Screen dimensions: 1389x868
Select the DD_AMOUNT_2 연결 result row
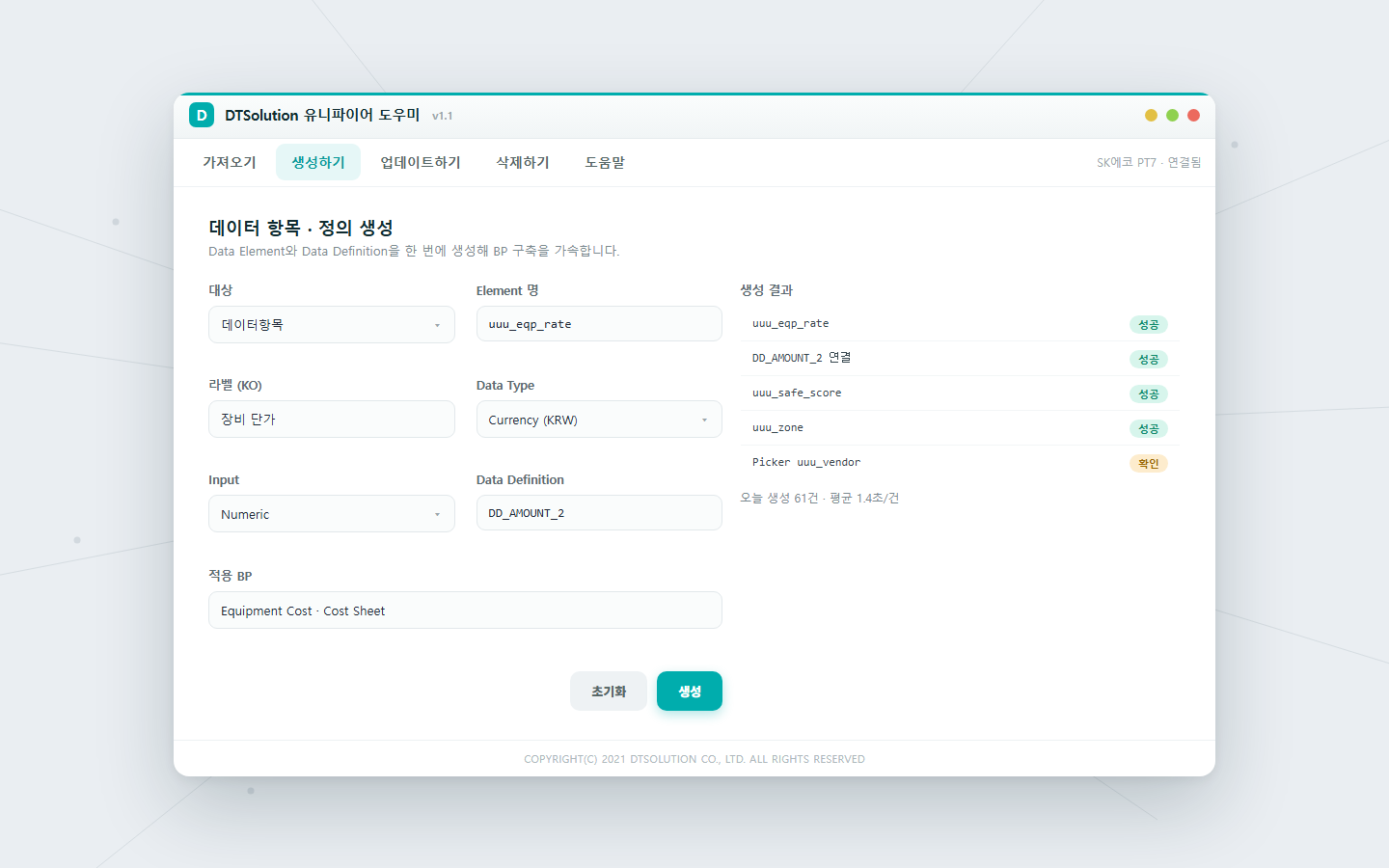(960, 359)
